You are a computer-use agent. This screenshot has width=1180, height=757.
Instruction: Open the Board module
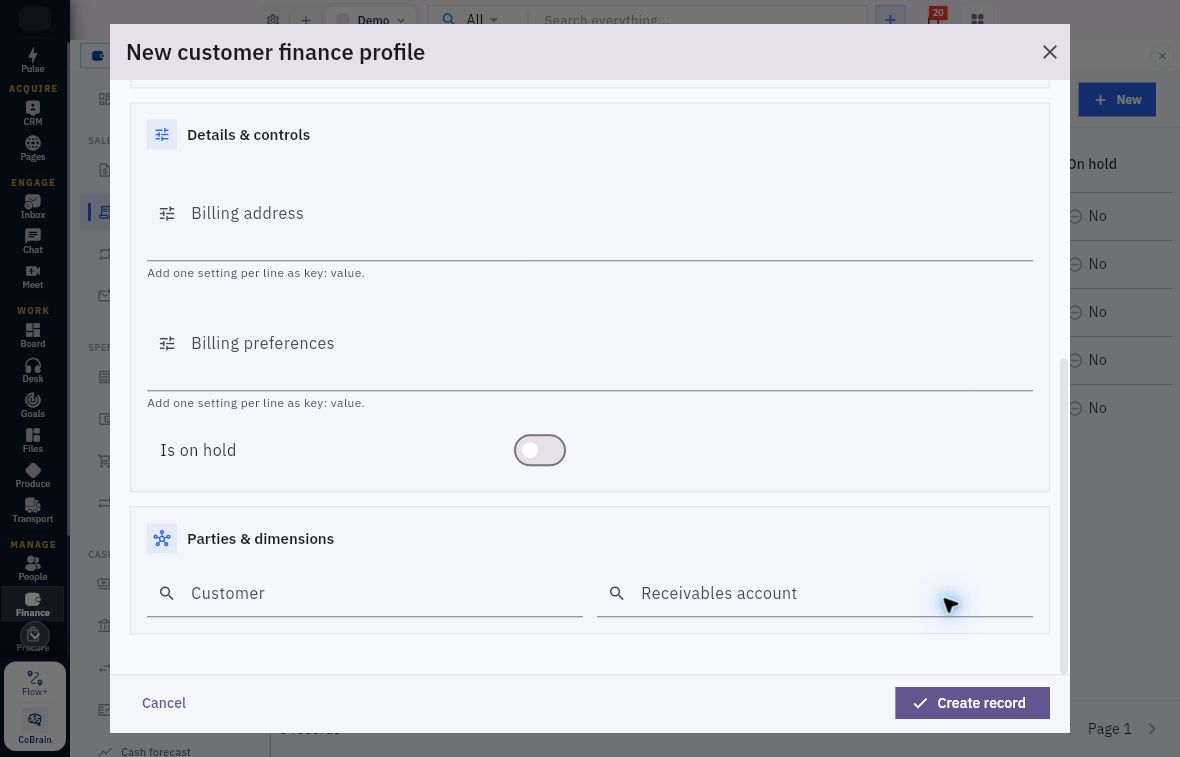coord(32,335)
